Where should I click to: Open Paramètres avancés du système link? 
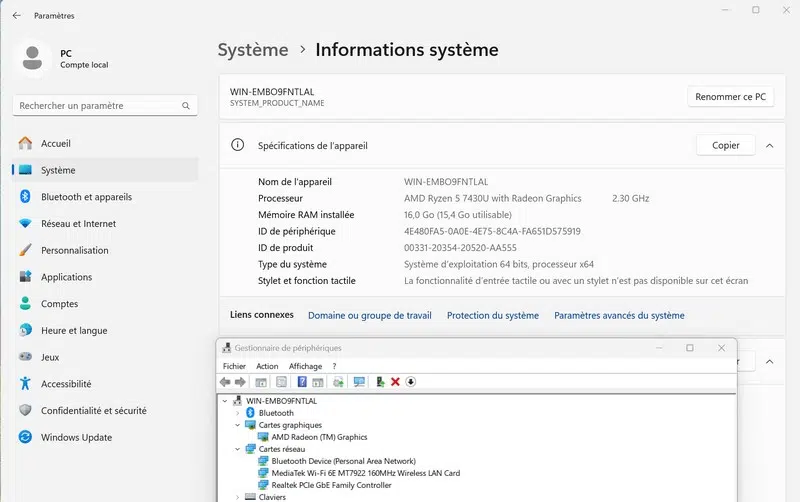click(x=619, y=315)
